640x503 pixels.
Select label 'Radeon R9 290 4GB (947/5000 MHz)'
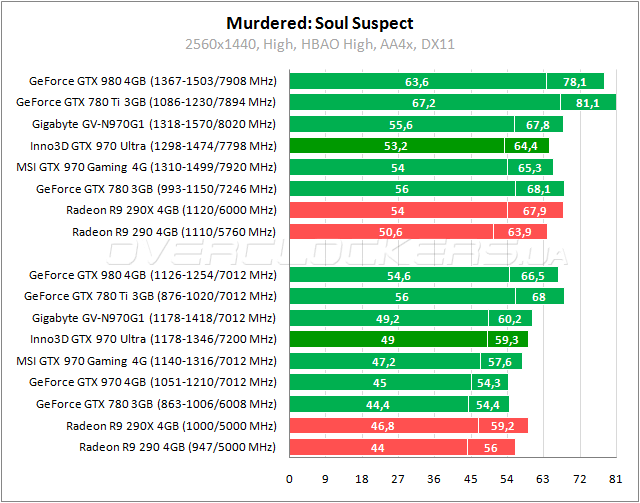click(x=178, y=447)
